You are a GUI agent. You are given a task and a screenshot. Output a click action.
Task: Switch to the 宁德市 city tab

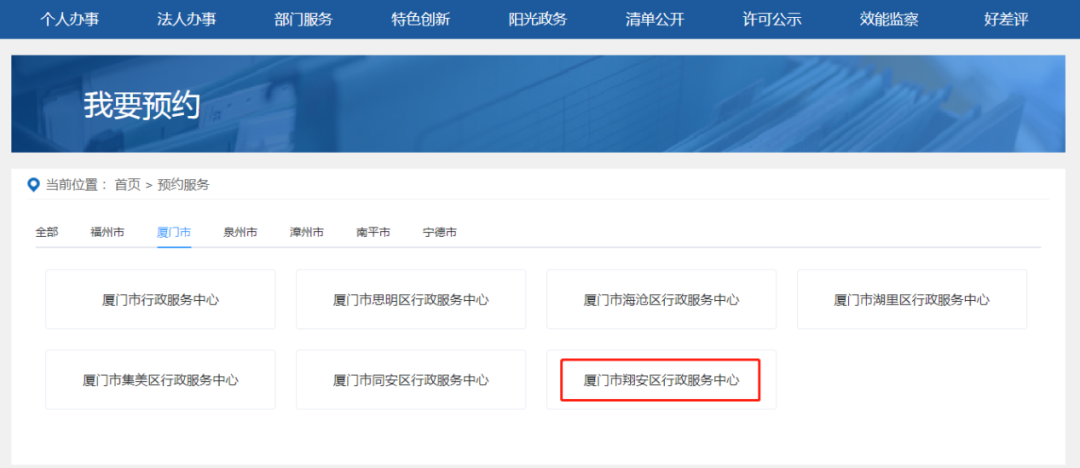pyautogui.click(x=440, y=232)
